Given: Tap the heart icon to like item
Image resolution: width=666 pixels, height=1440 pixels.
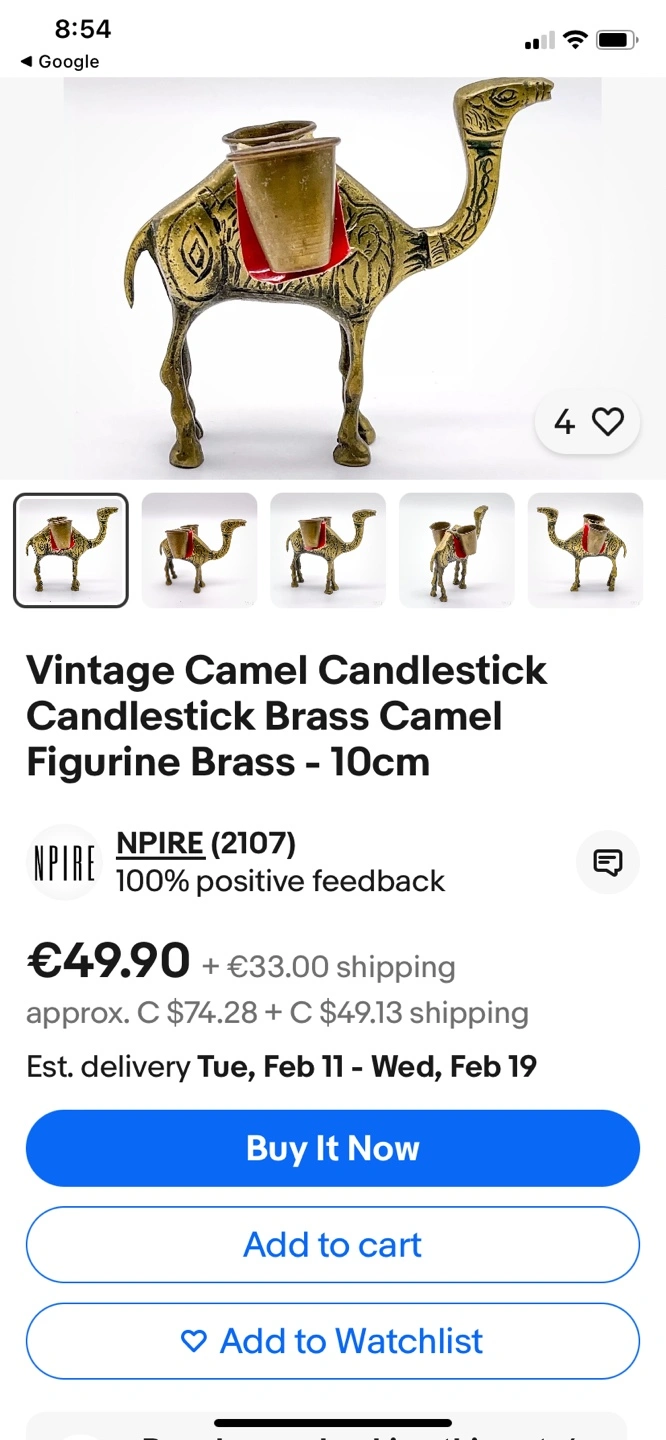Looking at the screenshot, I should (x=607, y=422).
